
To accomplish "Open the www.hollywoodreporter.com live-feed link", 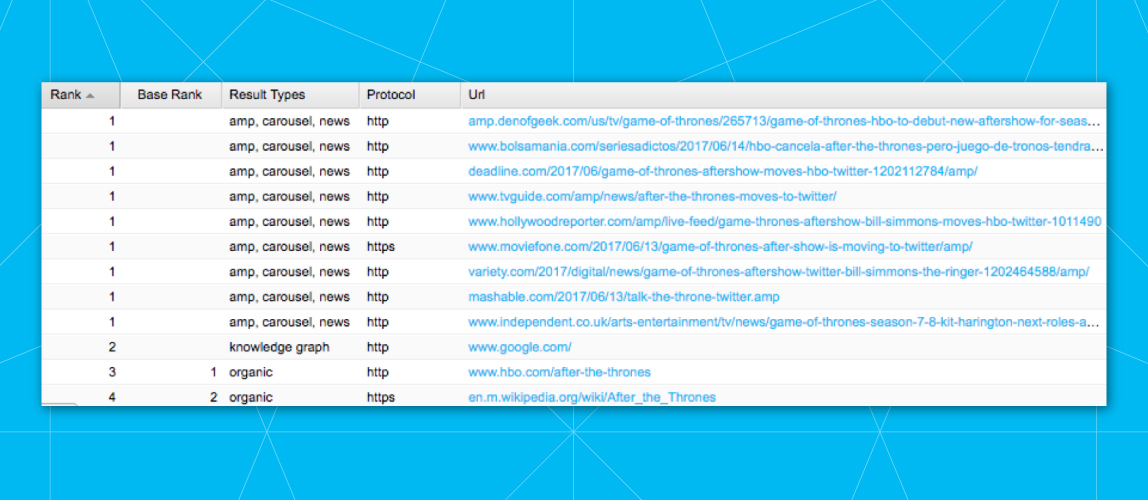I will [784, 221].
